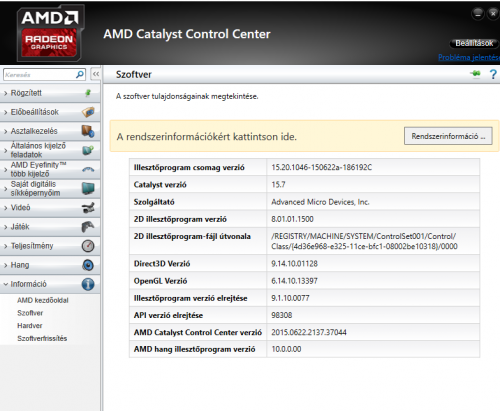Click value 9.1.10.0077
The width and height of the screenshot is (500, 411).
pos(290,298)
